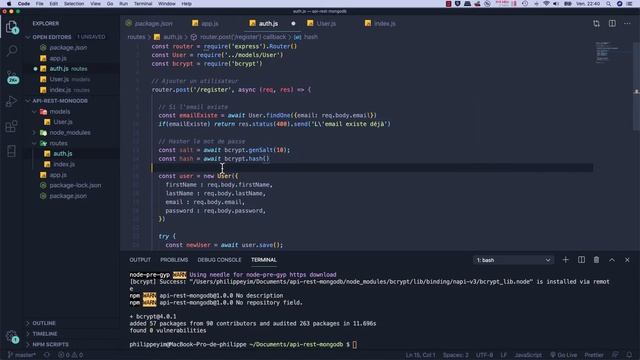Expand the Timeline section
640x360 pixels.
[45, 334]
